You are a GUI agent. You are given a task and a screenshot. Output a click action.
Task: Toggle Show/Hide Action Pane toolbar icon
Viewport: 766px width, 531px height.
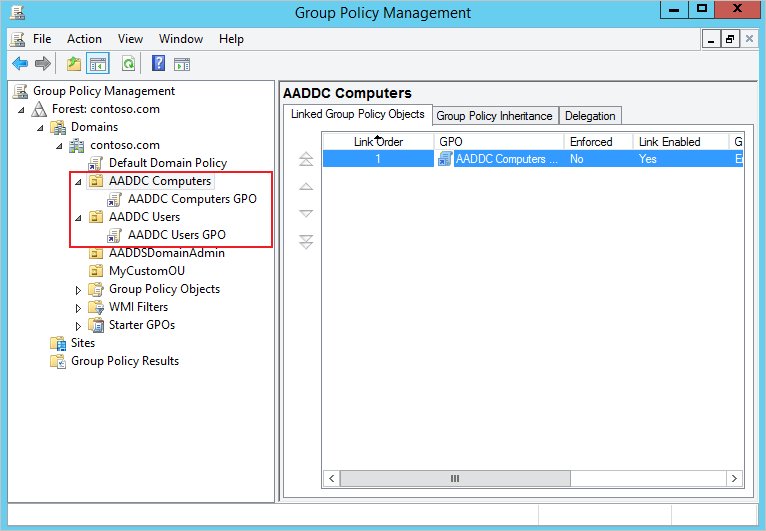coord(182,64)
